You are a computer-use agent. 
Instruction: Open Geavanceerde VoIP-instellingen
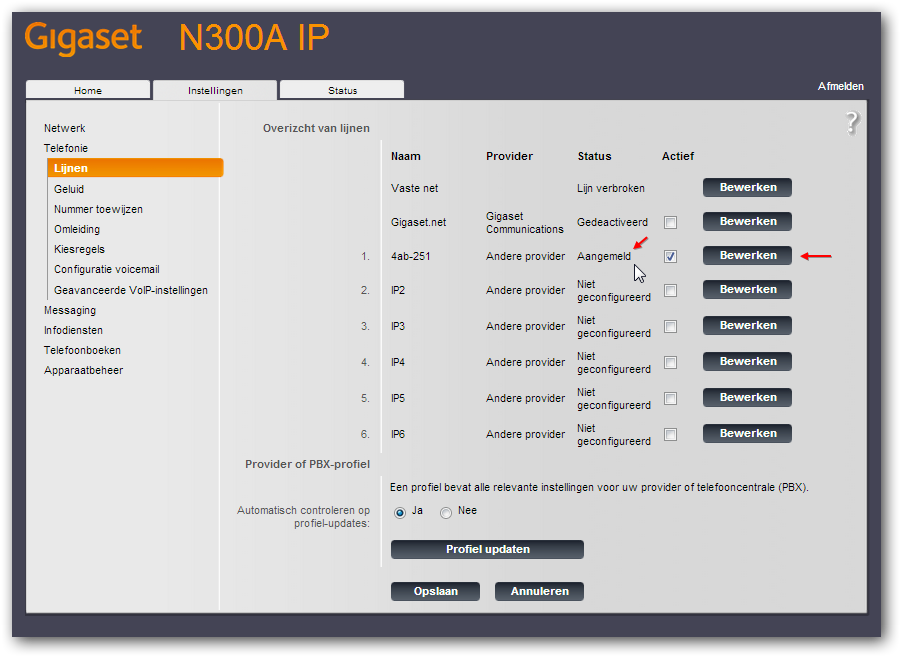point(131,290)
